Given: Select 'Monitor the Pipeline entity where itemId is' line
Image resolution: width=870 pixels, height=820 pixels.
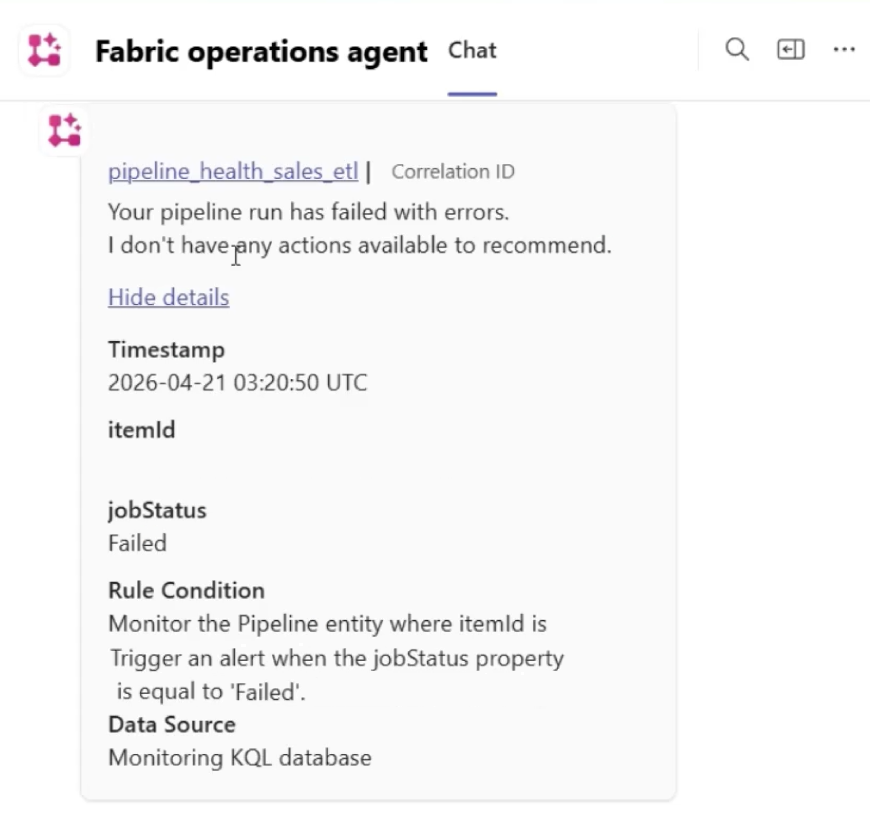Looking at the screenshot, I should click(x=327, y=624).
